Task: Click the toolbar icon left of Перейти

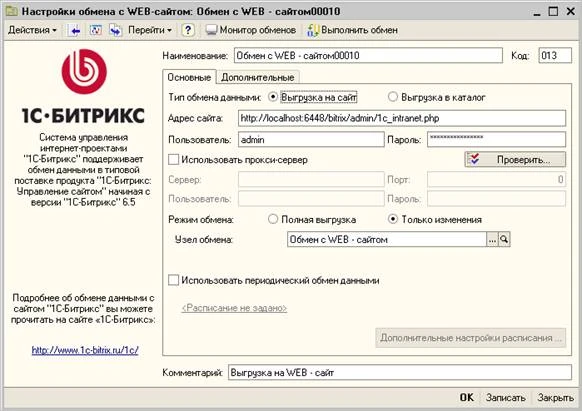Action: click(x=115, y=30)
